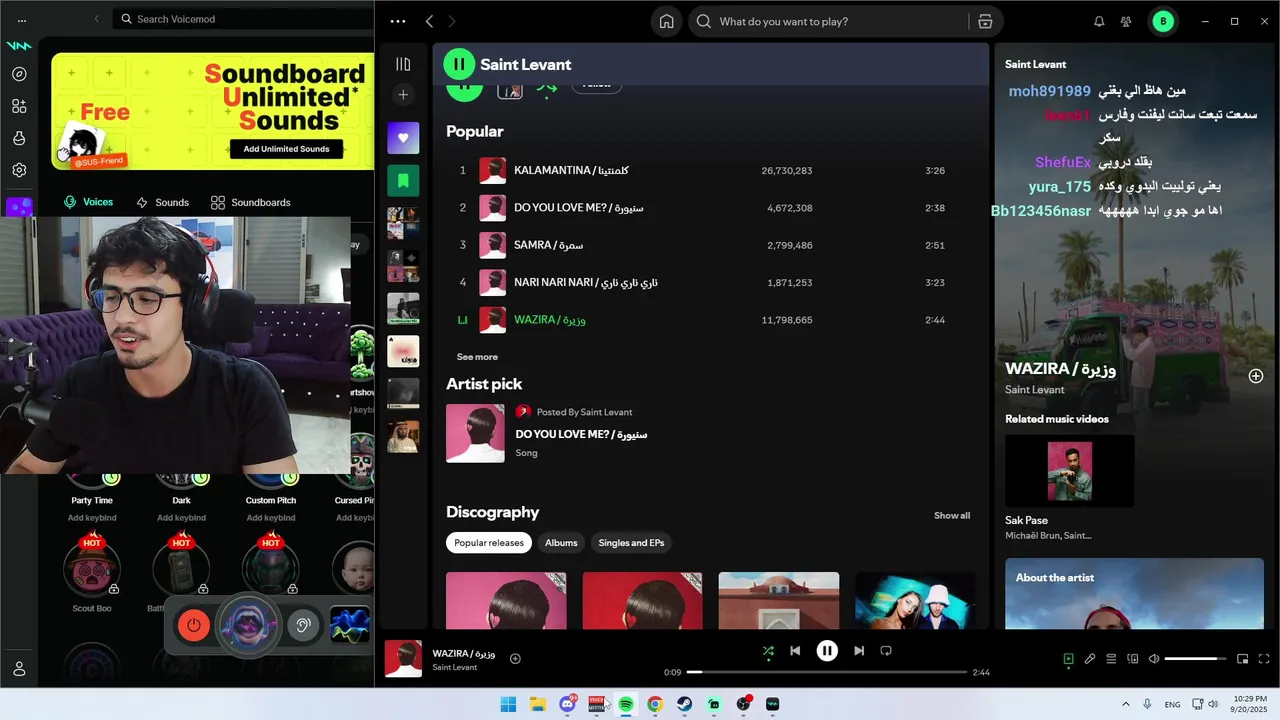Open Spotify notifications bell
Viewport: 1280px width, 720px height.
tap(1099, 21)
